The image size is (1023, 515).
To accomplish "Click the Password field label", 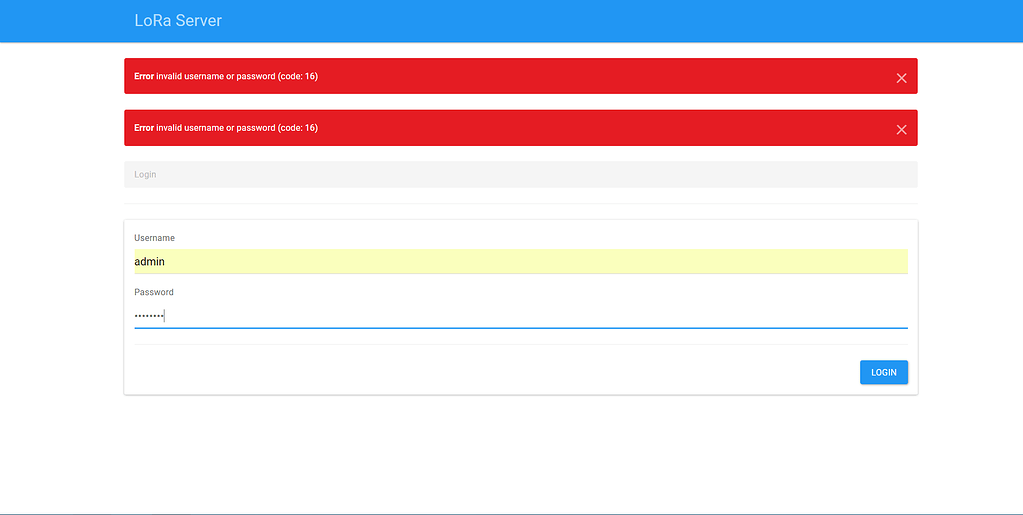I will 154,292.
